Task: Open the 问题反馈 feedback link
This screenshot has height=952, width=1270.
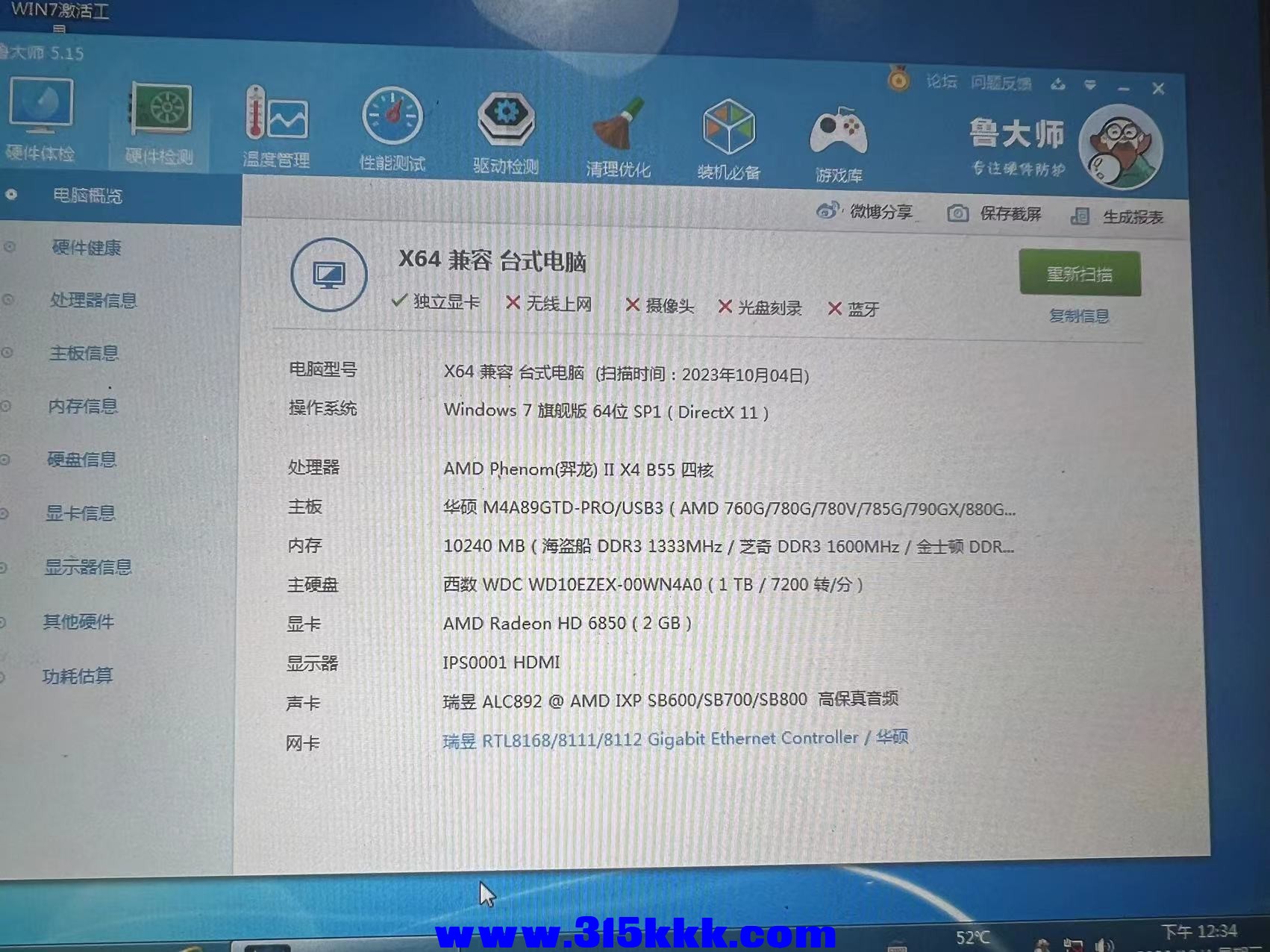Action: tap(1001, 83)
